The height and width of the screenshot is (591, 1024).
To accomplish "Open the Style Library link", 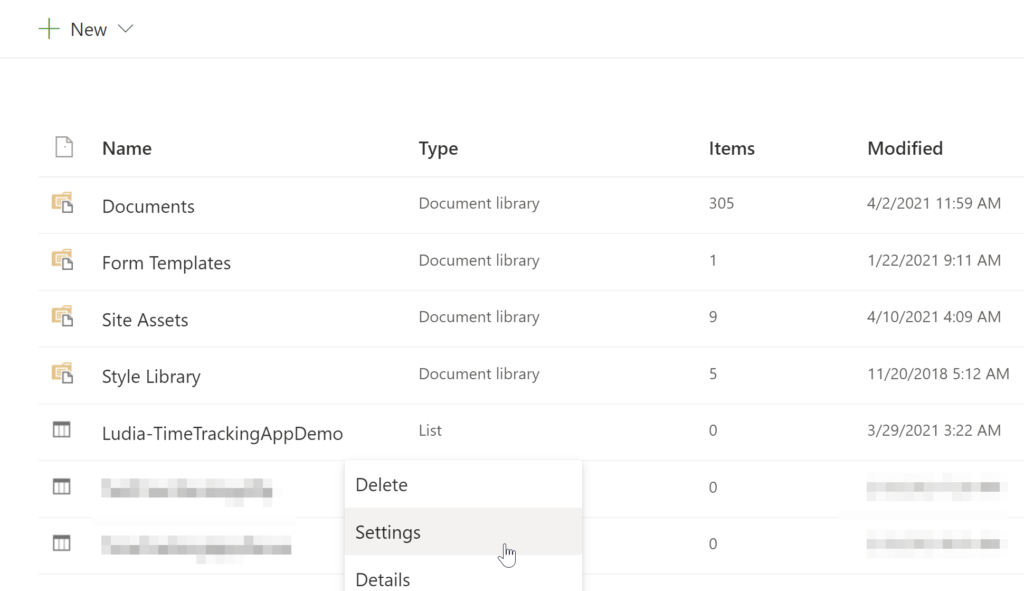I will pos(151,377).
